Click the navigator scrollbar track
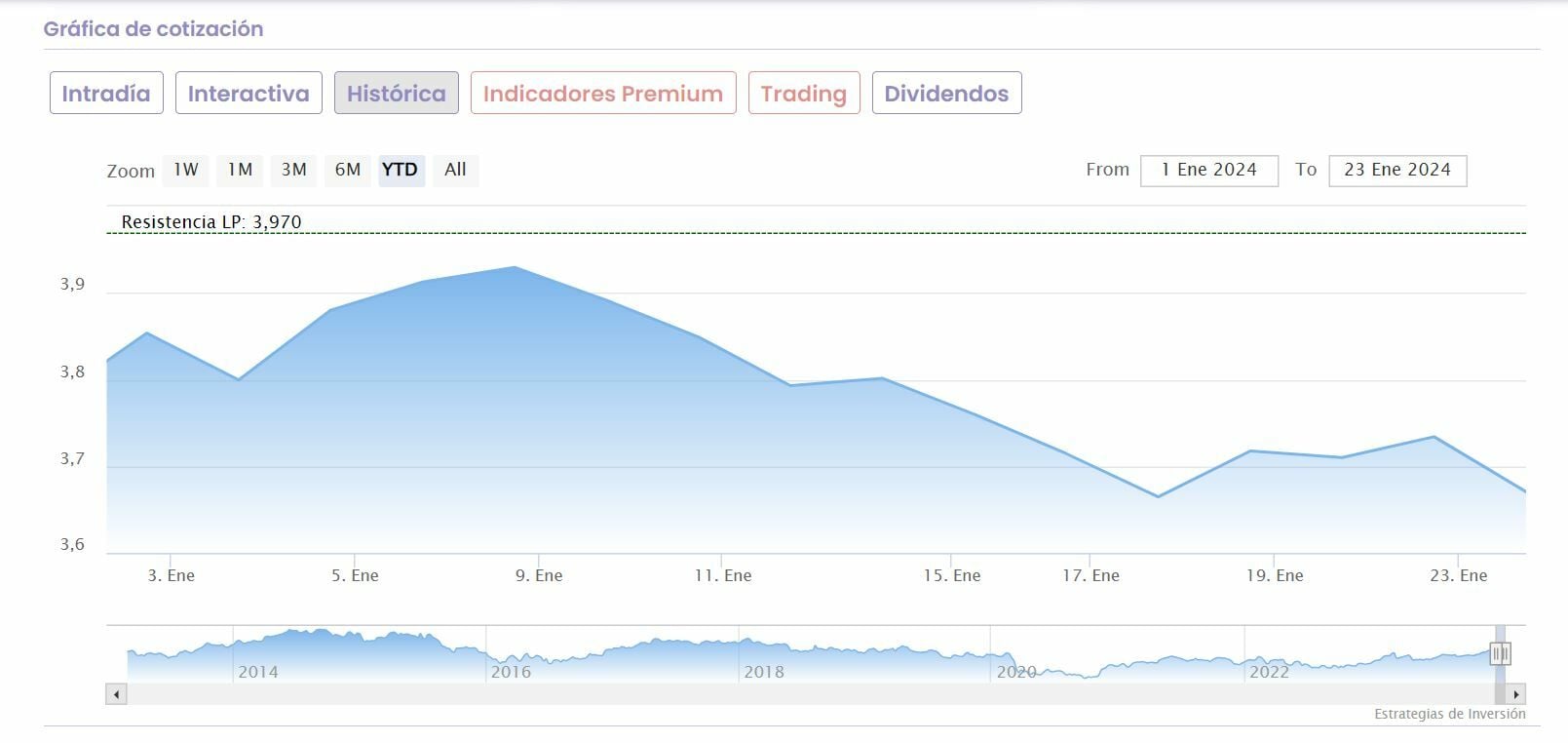This screenshot has height=743, width=1568. pyautogui.click(x=780, y=694)
